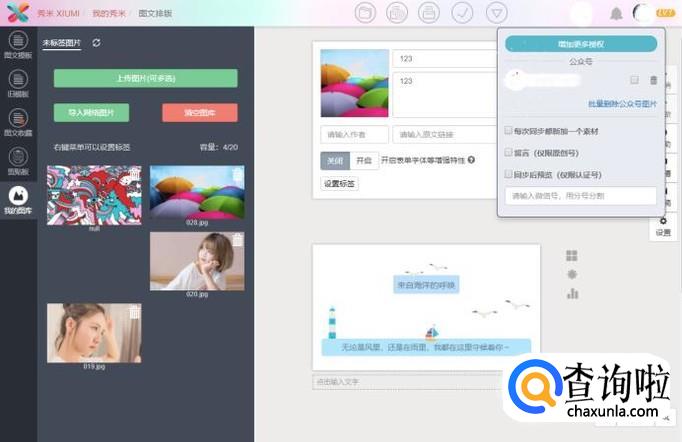Click the folder open icon in top toolbar
Viewport: 682px width, 442px height.
365,13
